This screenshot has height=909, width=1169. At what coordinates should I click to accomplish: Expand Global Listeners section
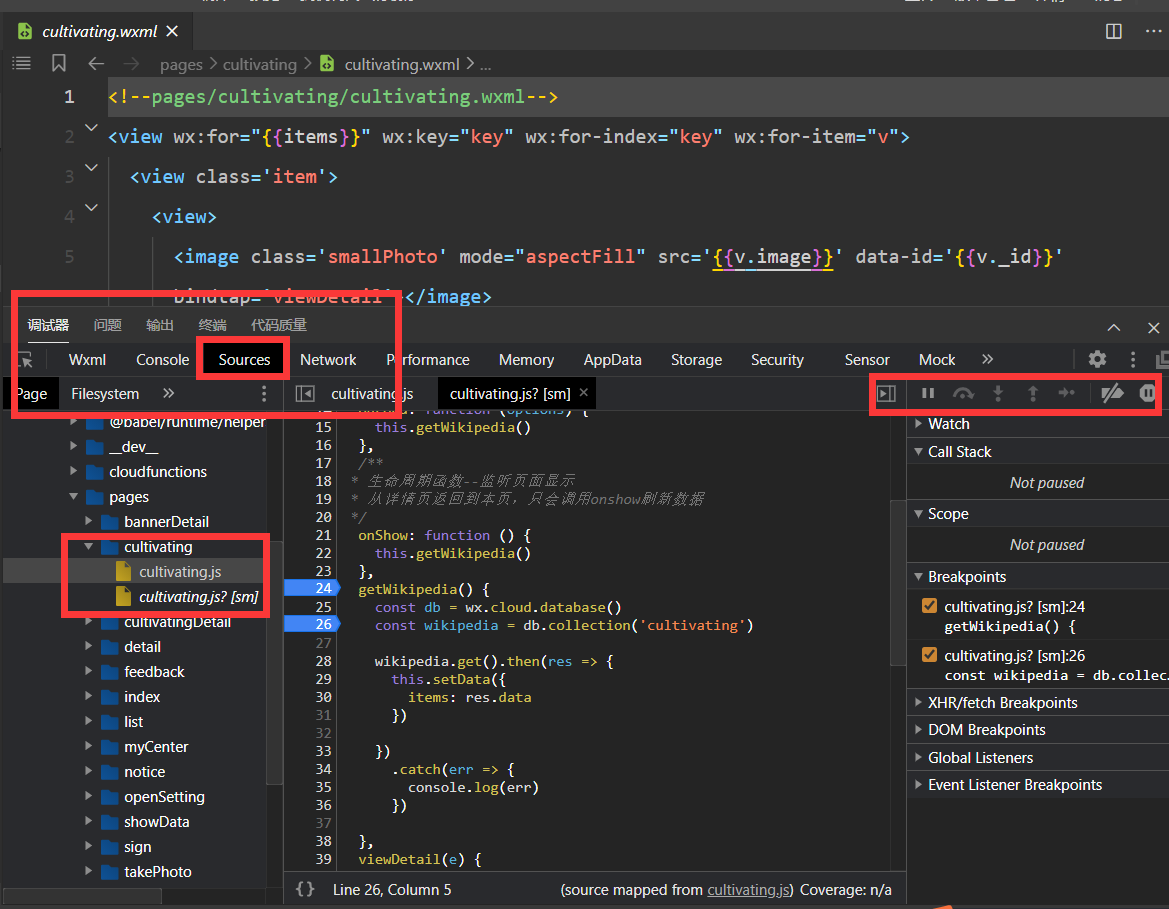pos(918,758)
